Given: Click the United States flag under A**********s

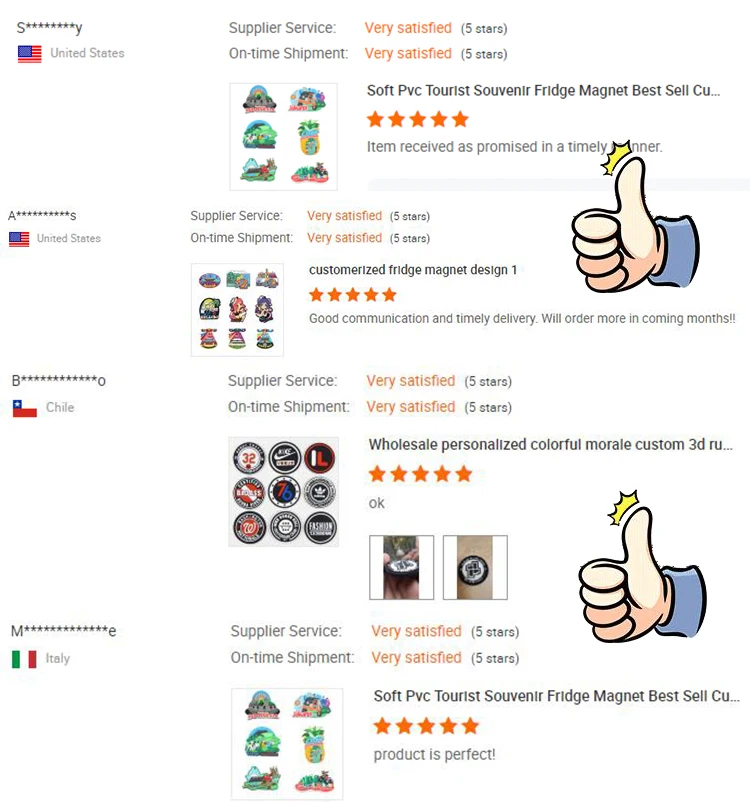Looking at the screenshot, I should 19,239.
